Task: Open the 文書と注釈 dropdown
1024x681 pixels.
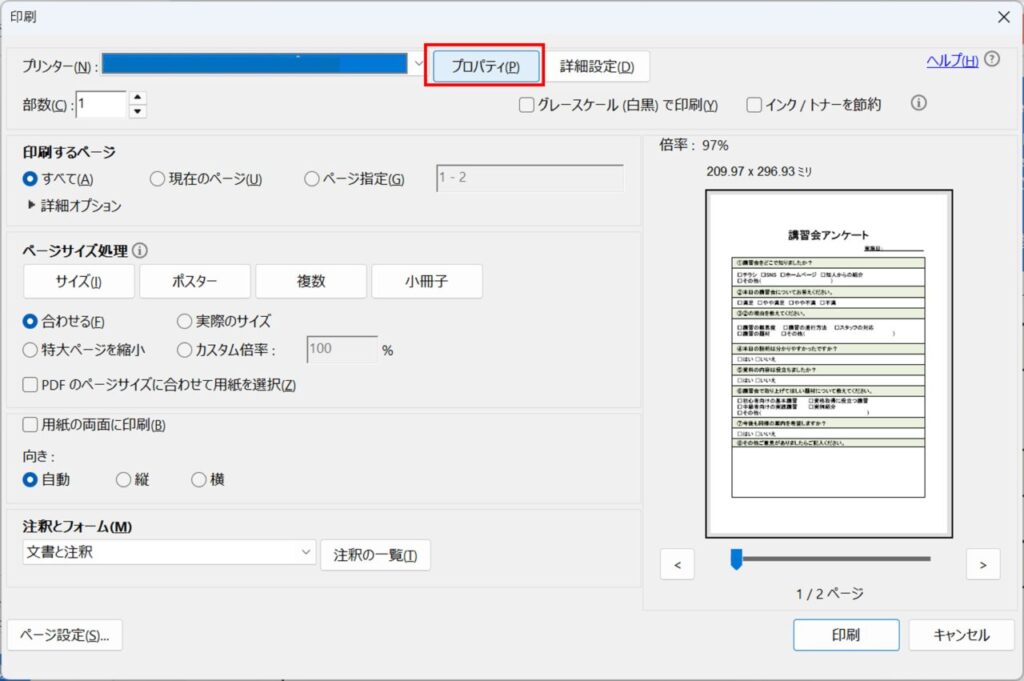Action: (x=169, y=552)
